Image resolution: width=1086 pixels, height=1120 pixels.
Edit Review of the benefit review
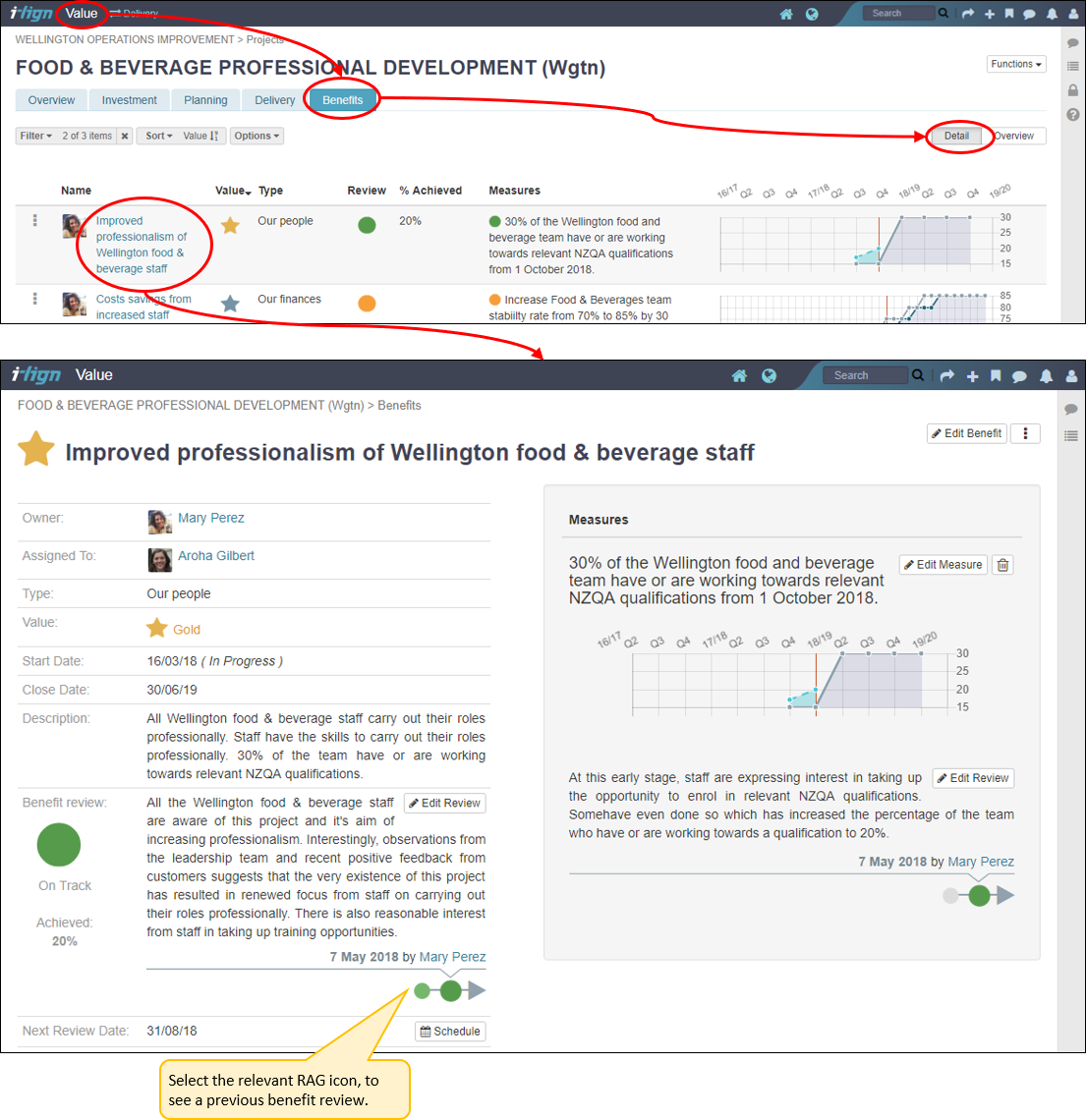point(444,804)
